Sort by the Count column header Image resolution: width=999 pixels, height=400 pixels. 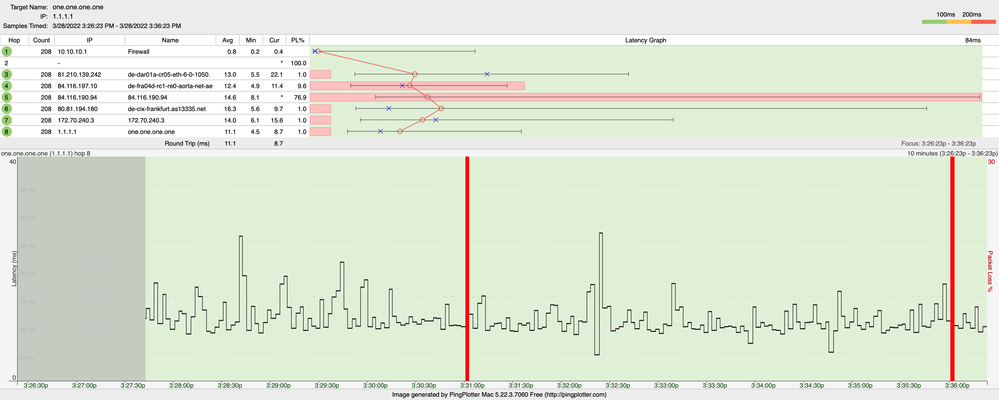41,40
